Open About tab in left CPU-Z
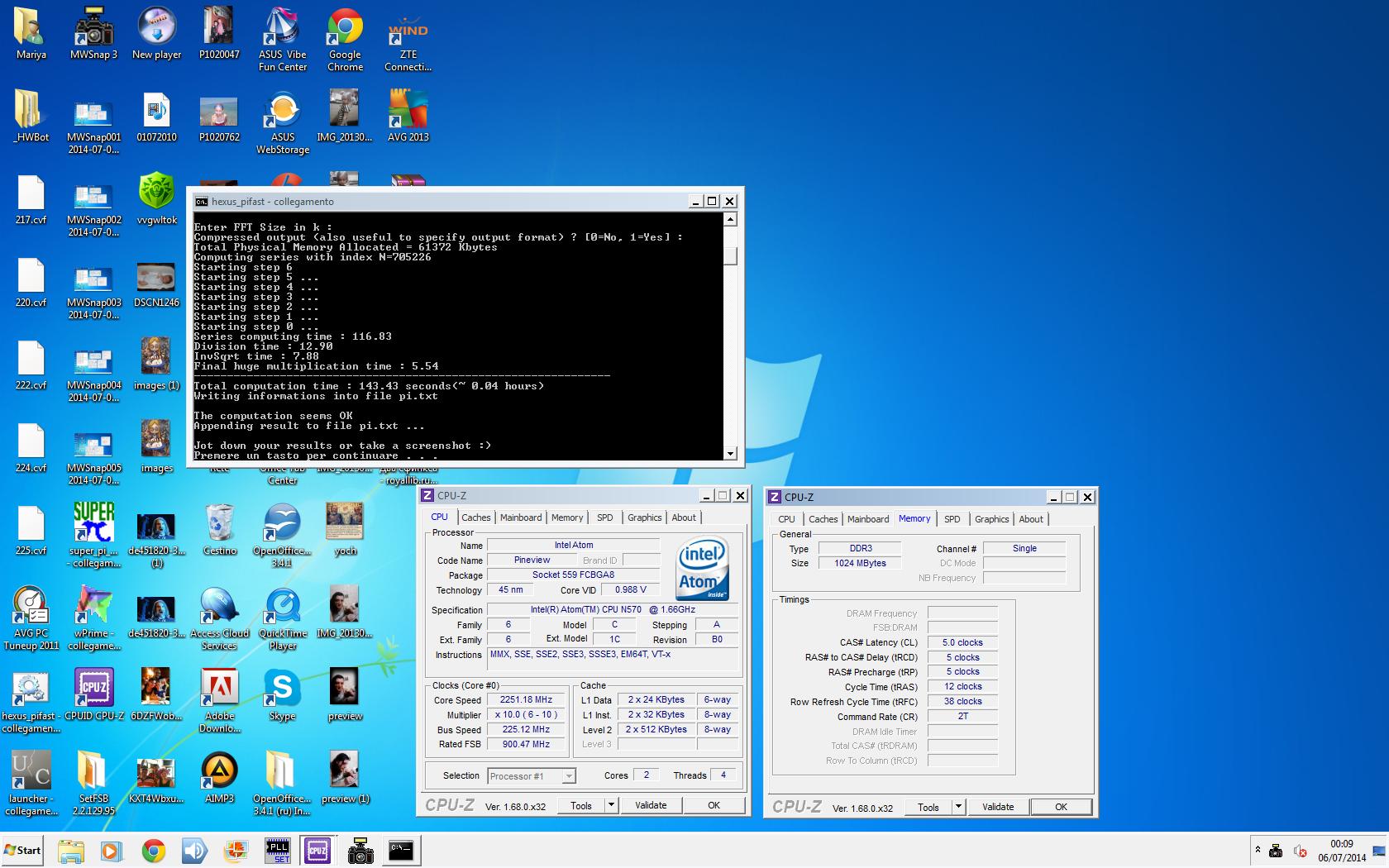 click(684, 517)
